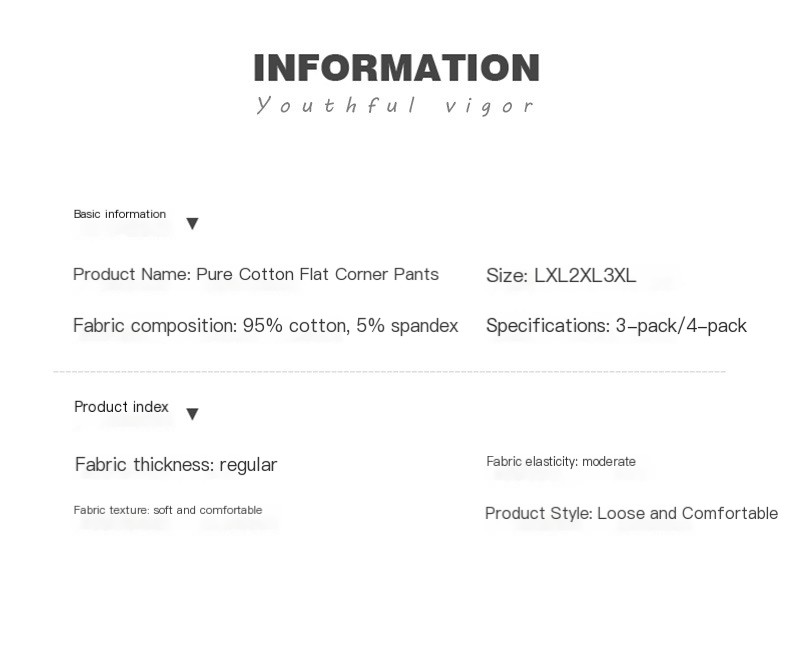Click the Basic information label

119,214
